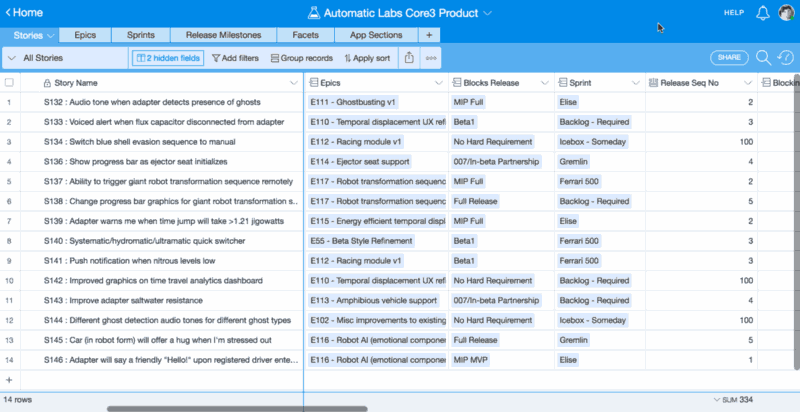This screenshot has height=412, width=800.
Task: Select S143 saltwater resistance story
Action: [162, 300]
